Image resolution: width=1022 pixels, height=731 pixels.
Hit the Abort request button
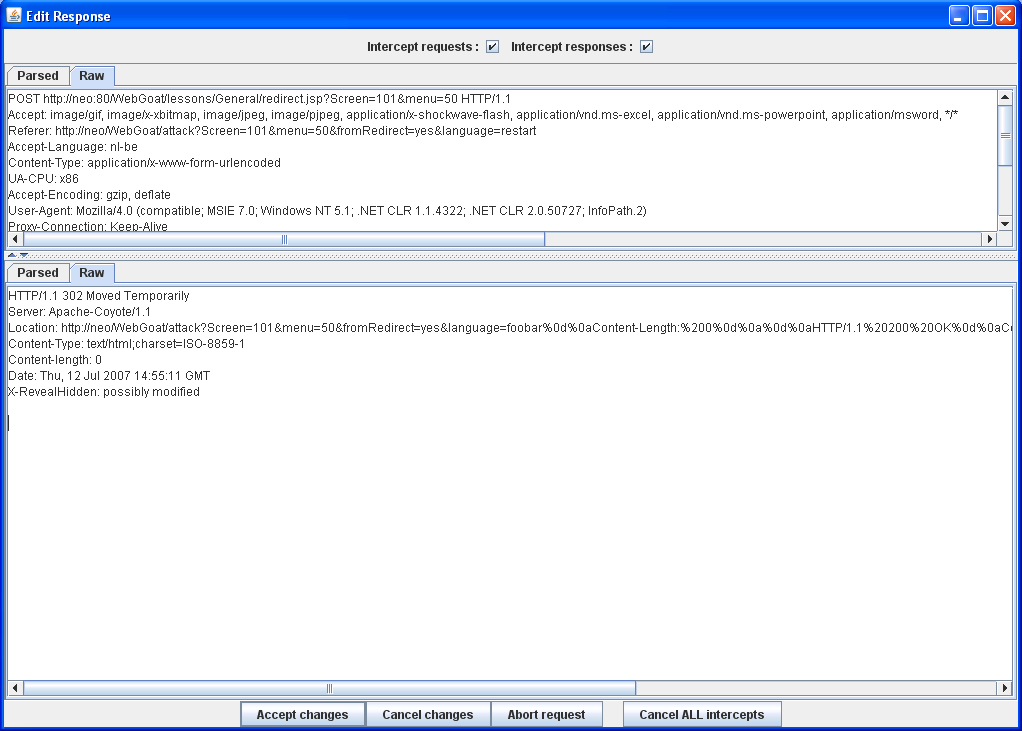546,714
